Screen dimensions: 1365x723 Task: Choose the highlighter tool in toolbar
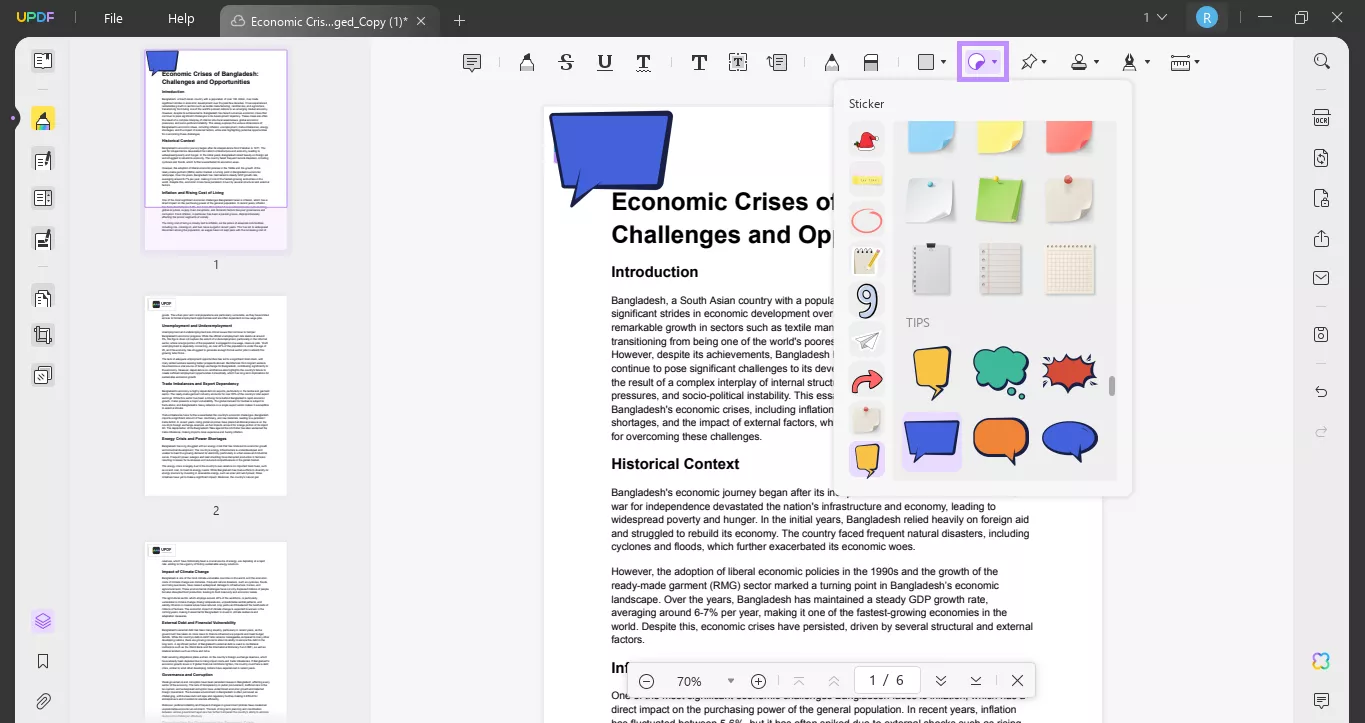(x=526, y=63)
